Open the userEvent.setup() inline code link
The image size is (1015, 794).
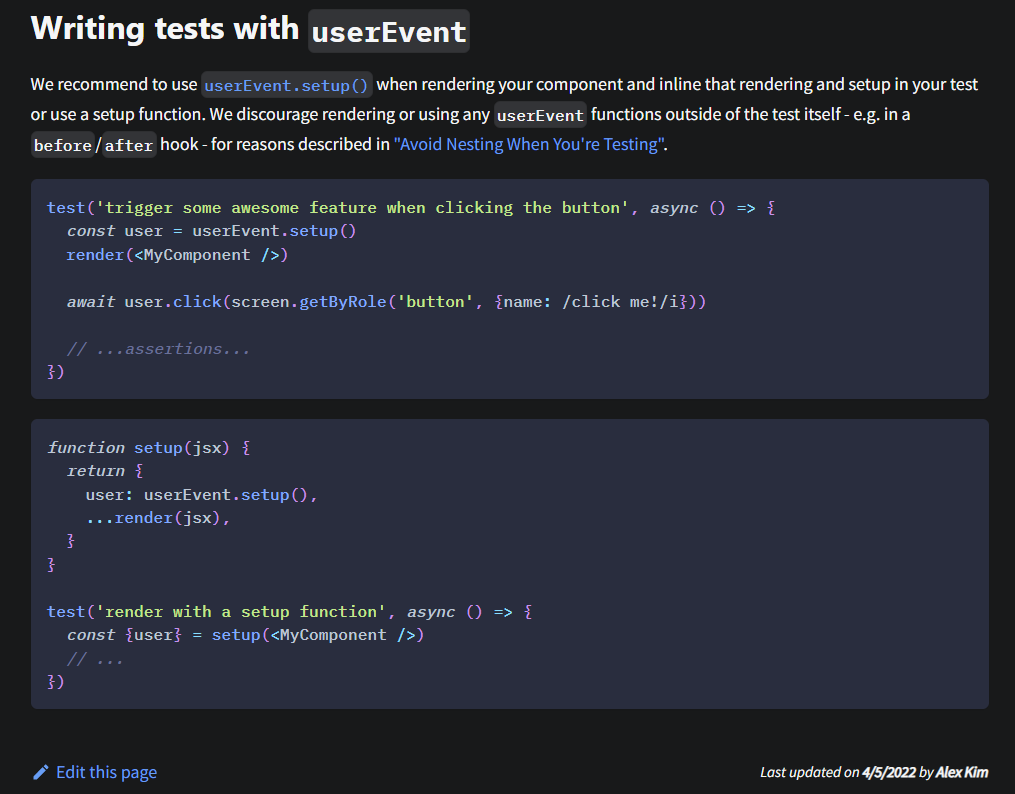[x=286, y=85]
